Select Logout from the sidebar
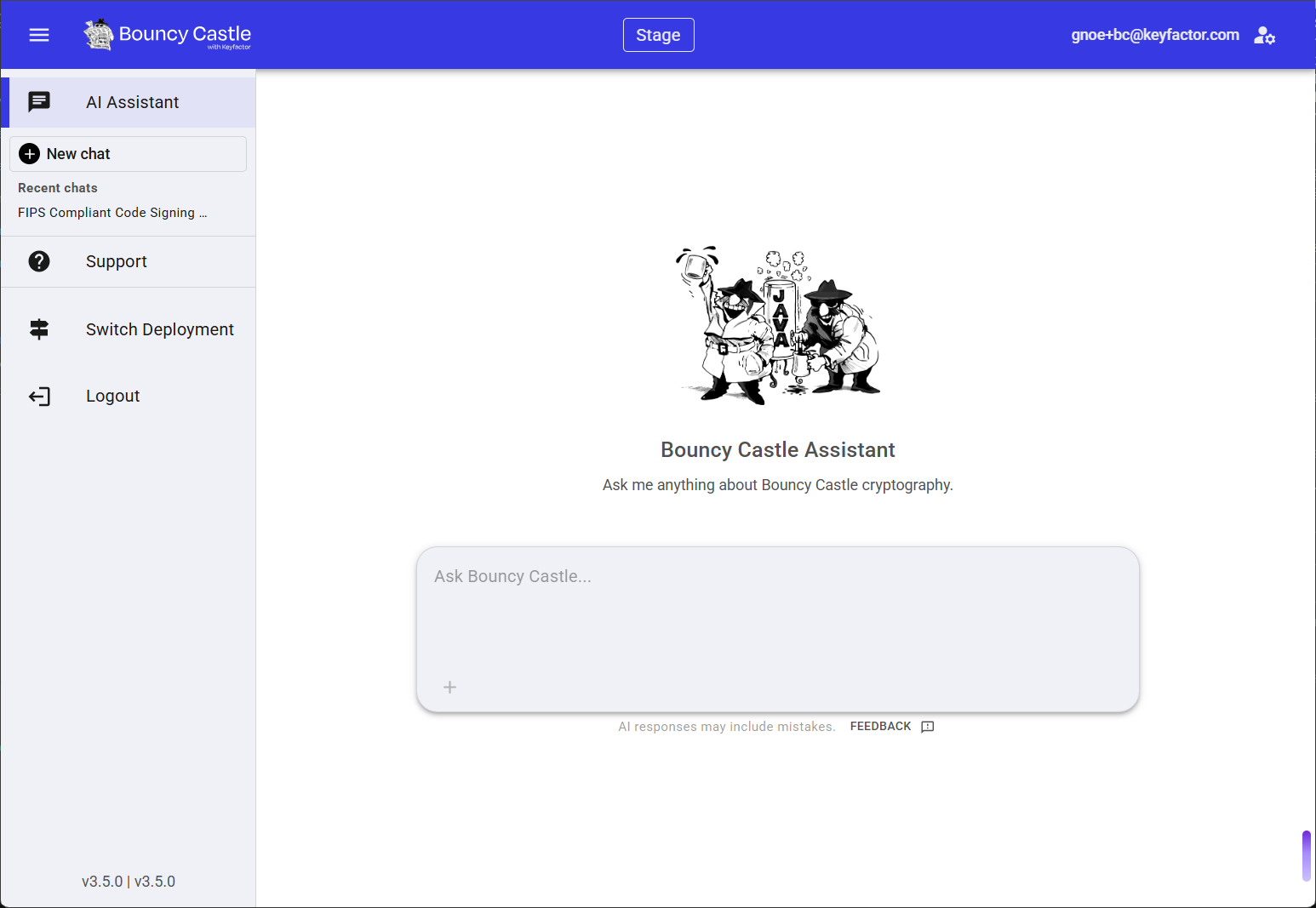Image resolution: width=1316 pixels, height=908 pixels. point(129,396)
